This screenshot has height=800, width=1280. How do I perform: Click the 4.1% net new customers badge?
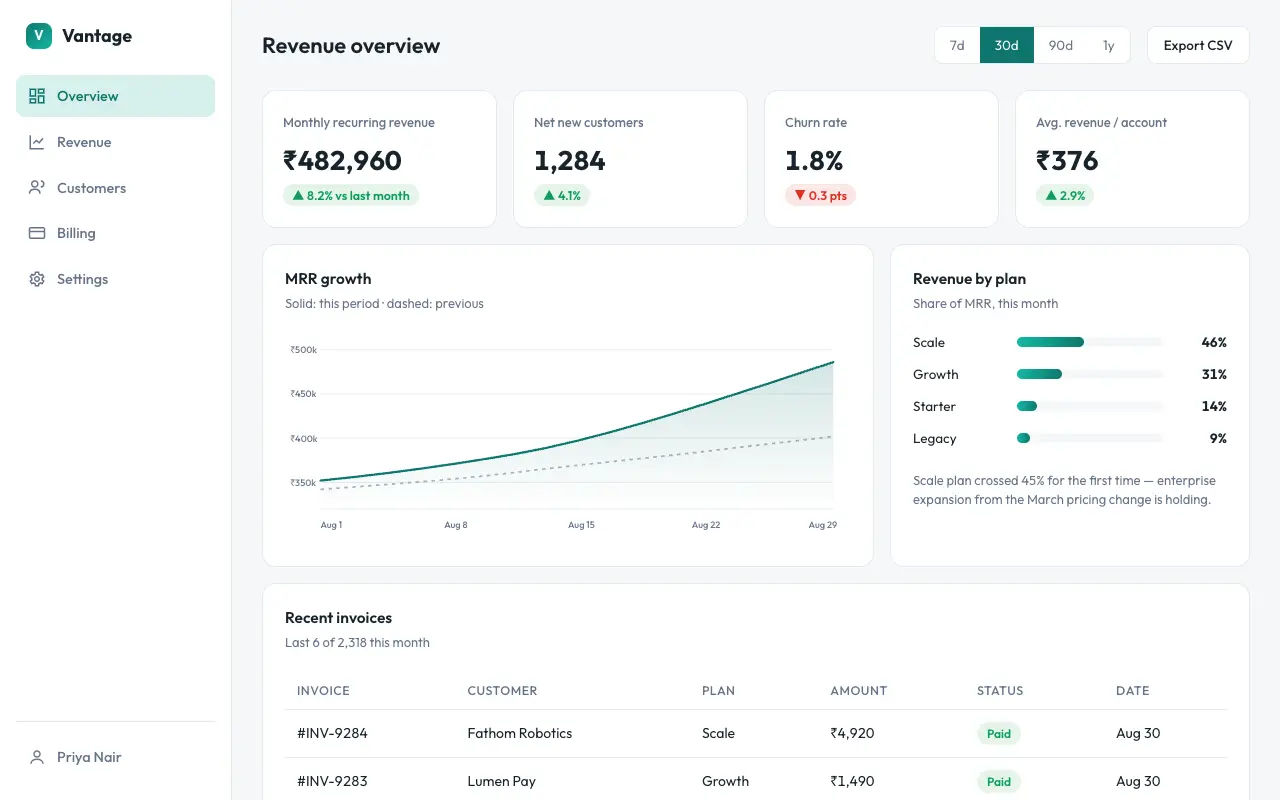point(562,196)
